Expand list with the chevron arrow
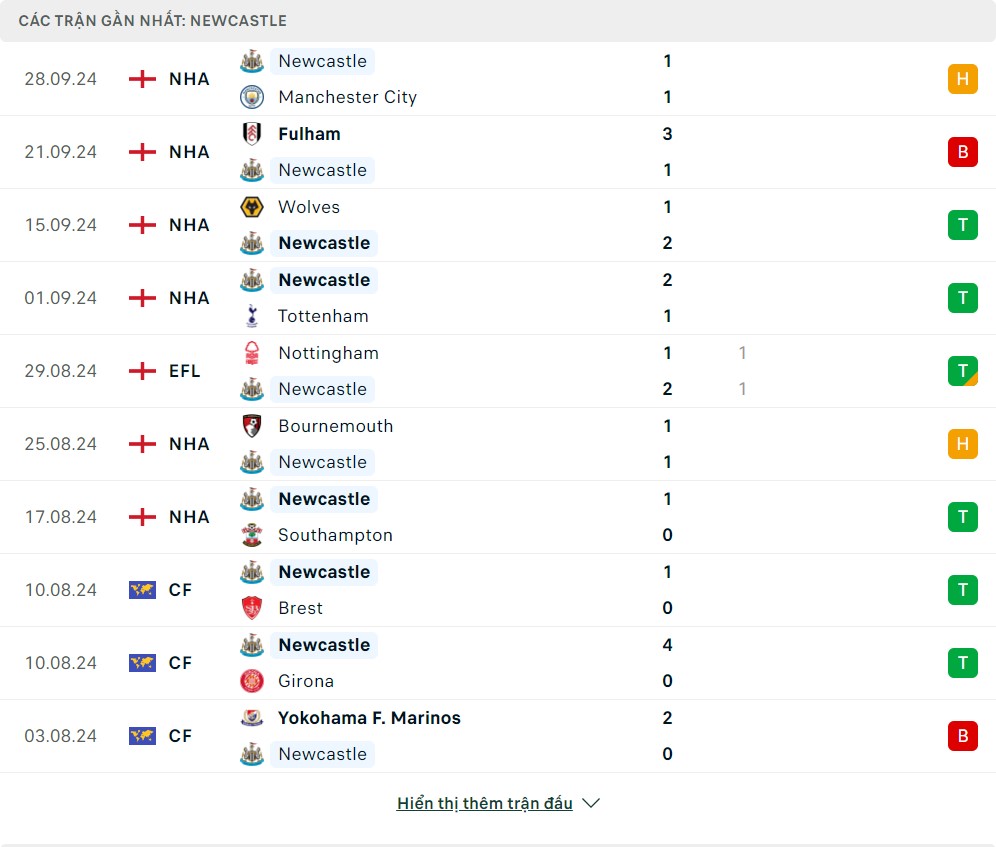The height and width of the screenshot is (847, 996). coord(591,803)
